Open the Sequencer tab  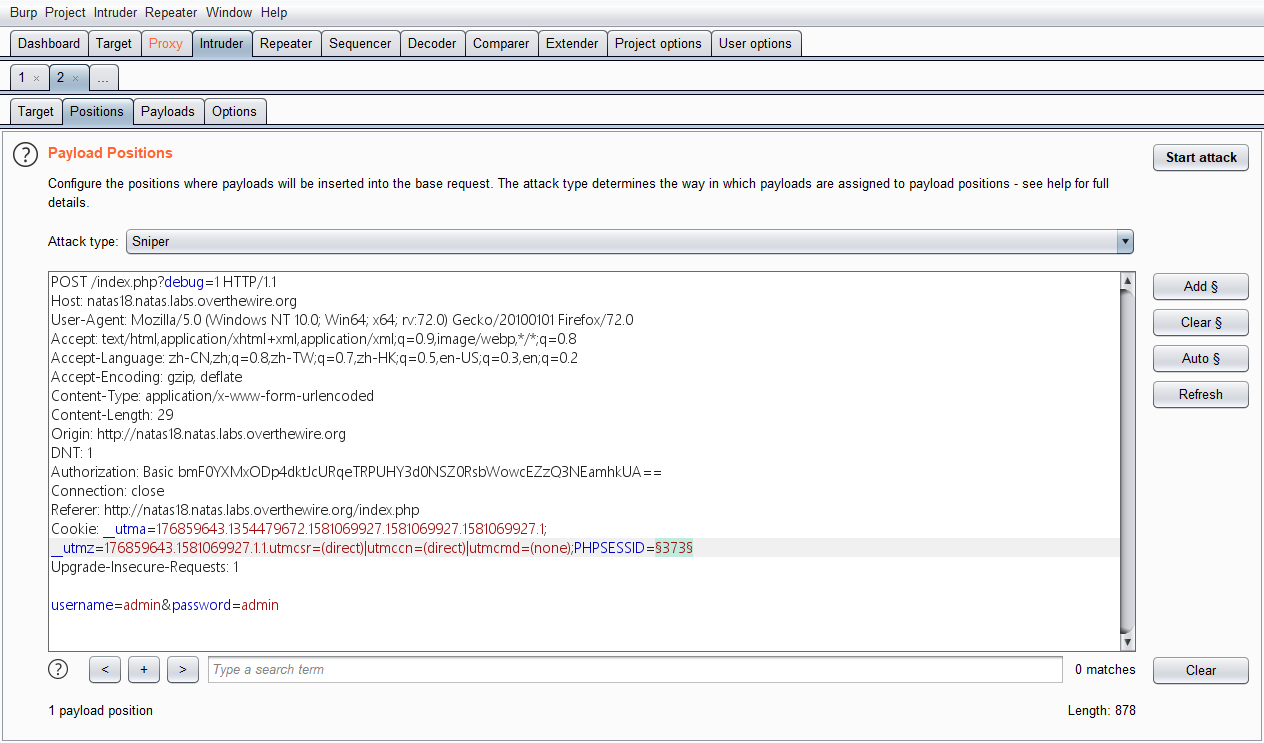[x=360, y=44]
